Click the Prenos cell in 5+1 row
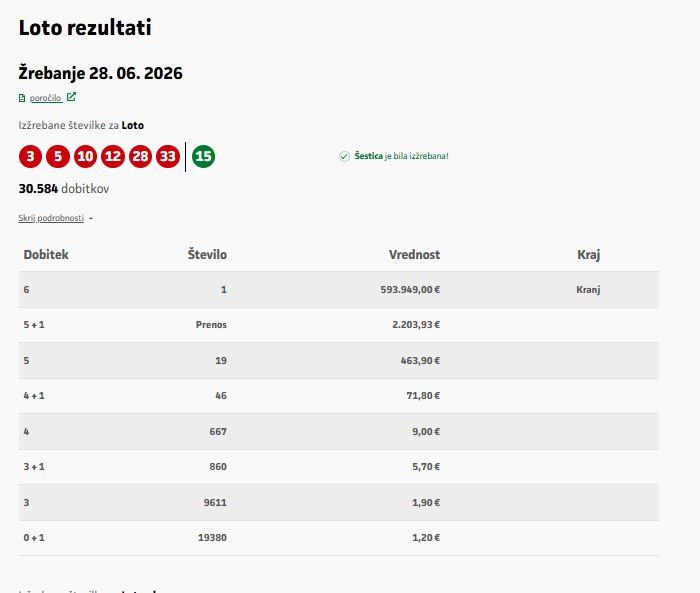Screen dimensions: 700x593 (x=211, y=325)
